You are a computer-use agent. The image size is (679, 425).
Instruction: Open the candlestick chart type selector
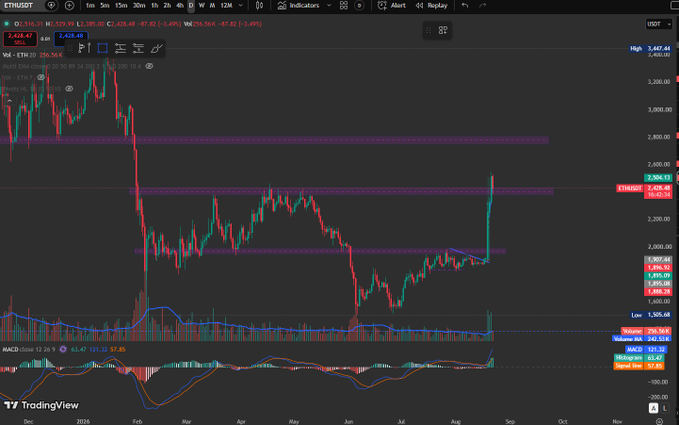click(259, 5)
